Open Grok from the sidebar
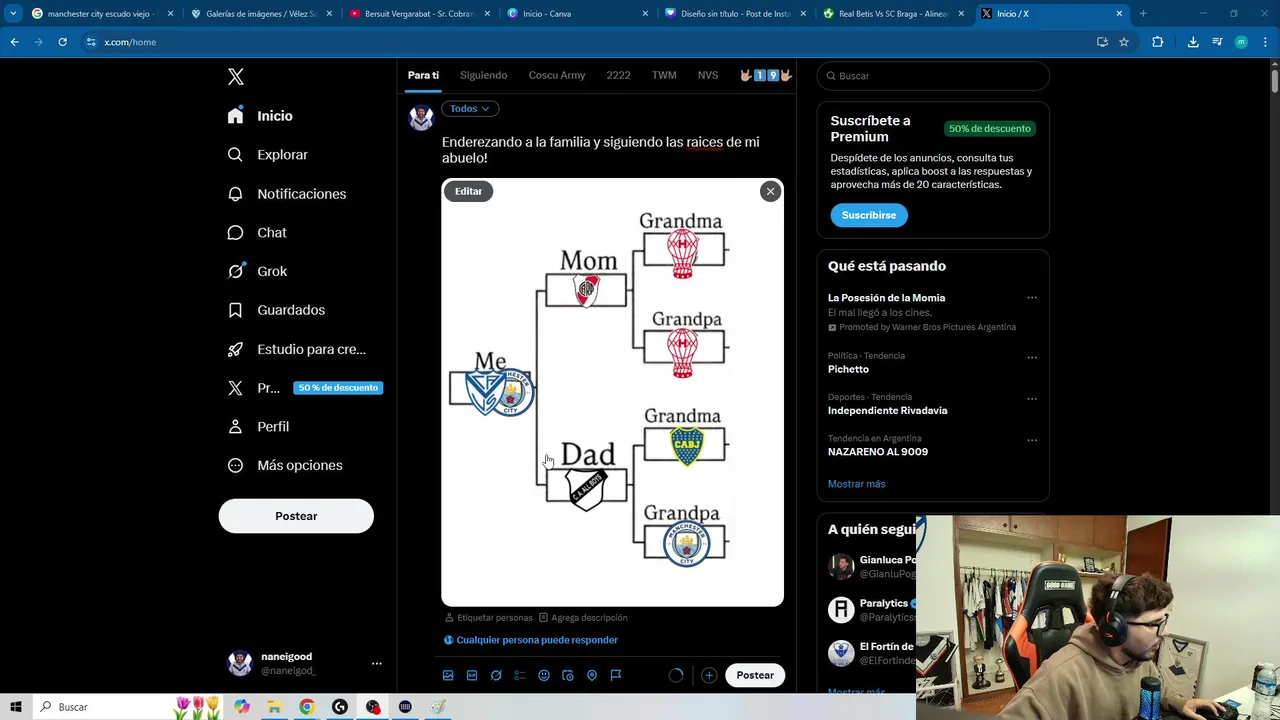1280x720 pixels. (257, 271)
